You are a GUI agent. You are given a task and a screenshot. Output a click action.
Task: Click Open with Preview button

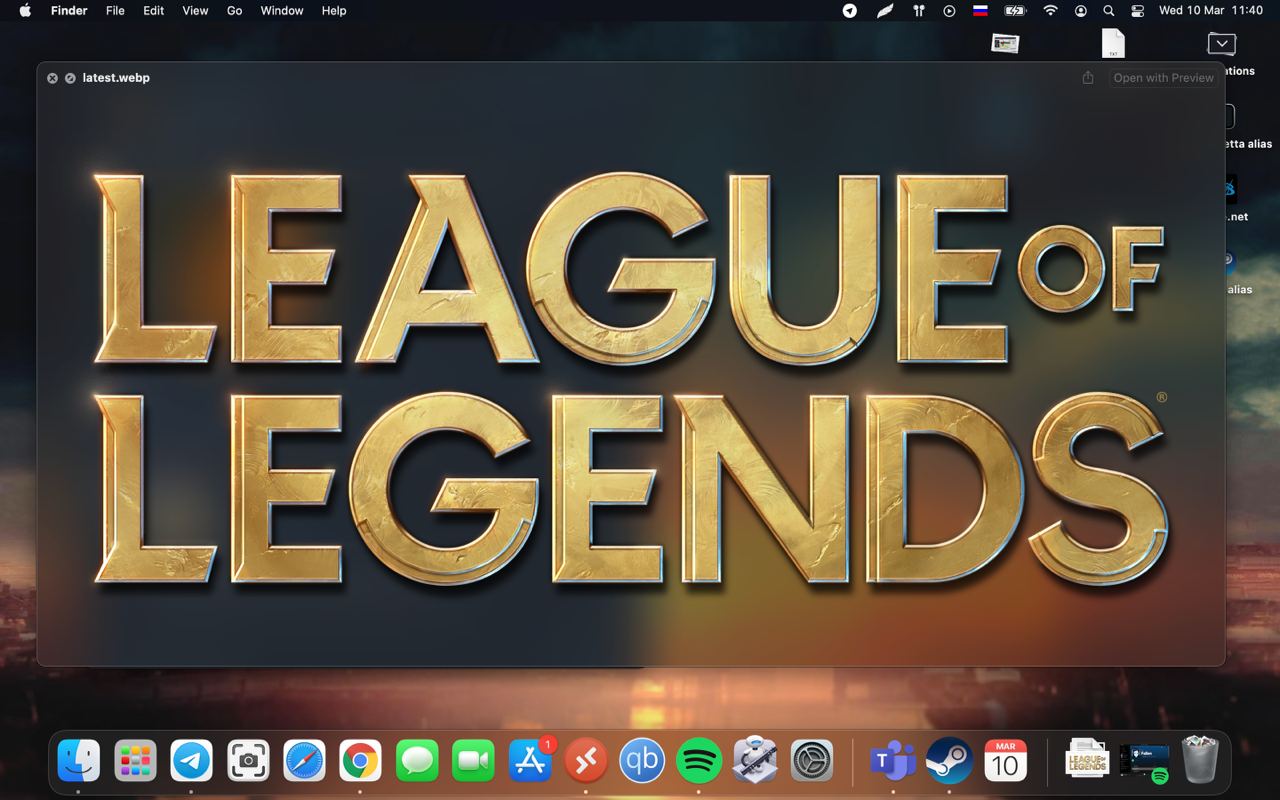pyautogui.click(x=1164, y=78)
